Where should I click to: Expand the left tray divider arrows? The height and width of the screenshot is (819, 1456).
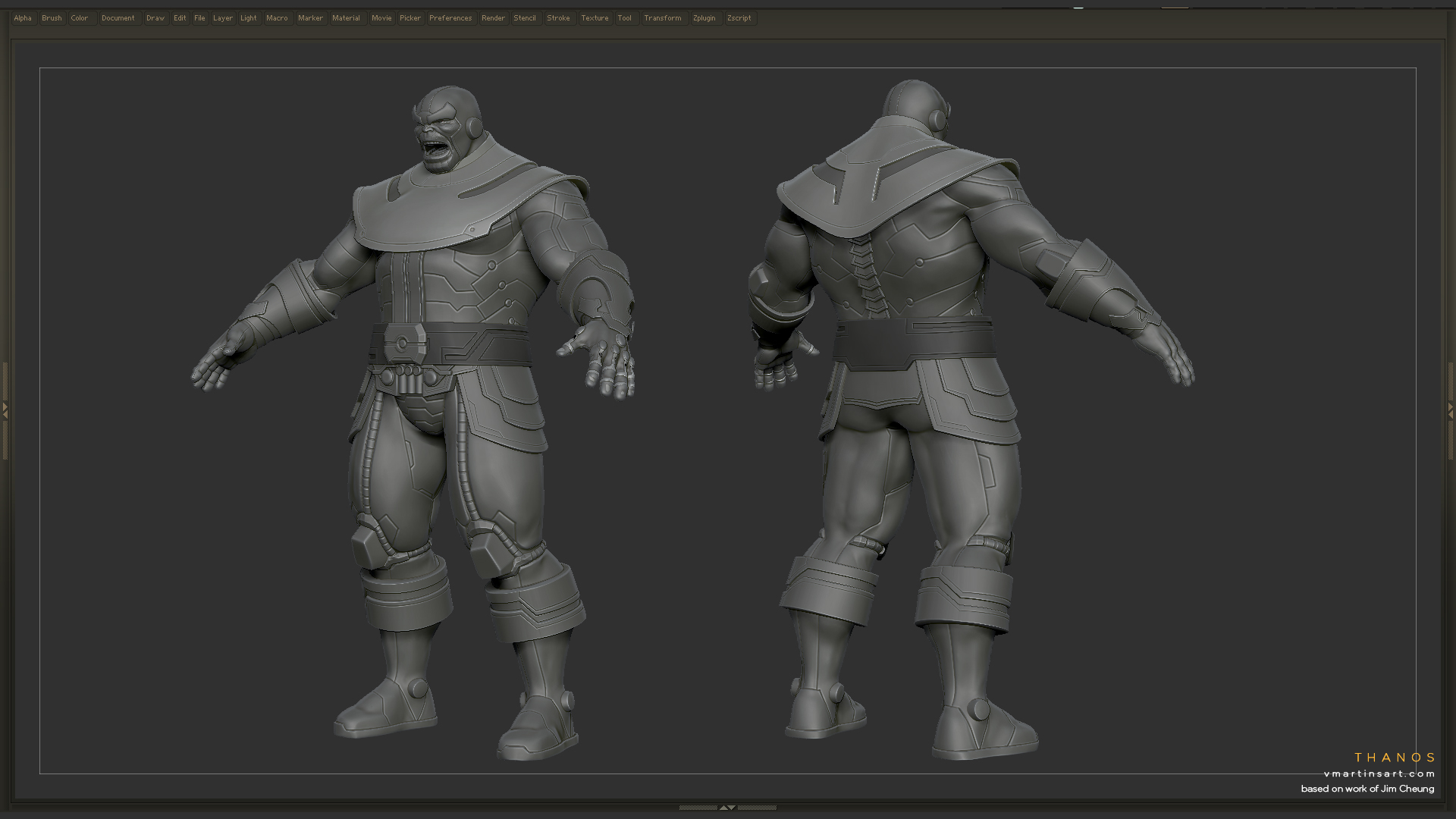tap(5, 410)
